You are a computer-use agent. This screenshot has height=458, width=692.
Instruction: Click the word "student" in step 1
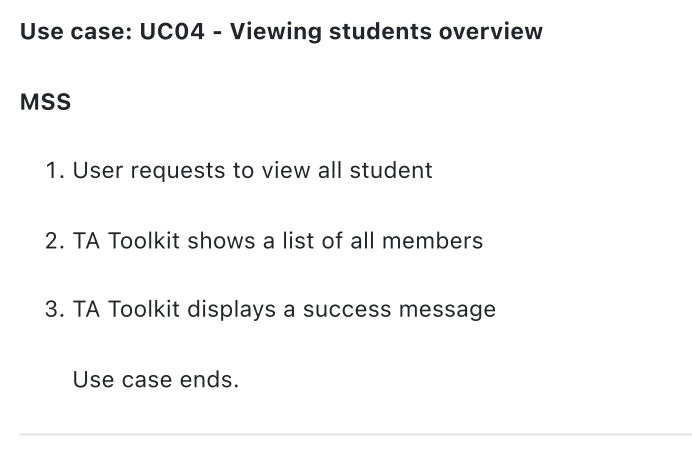391,170
